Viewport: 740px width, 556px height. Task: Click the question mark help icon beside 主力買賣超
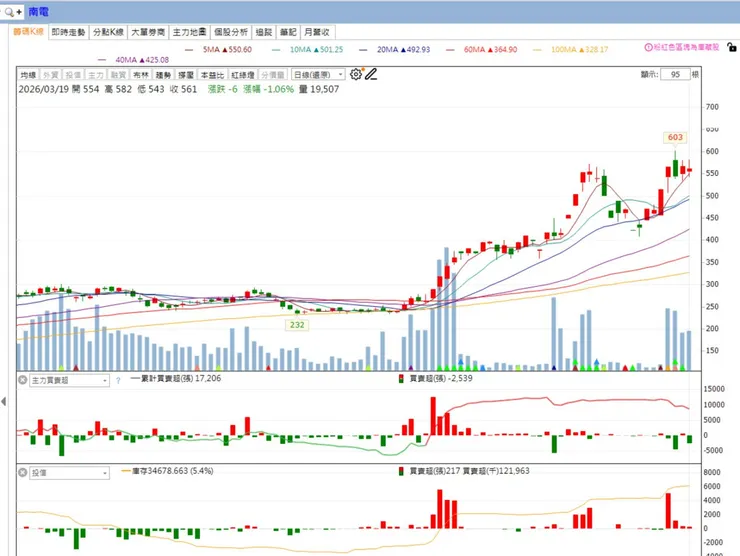click(x=118, y=380)
